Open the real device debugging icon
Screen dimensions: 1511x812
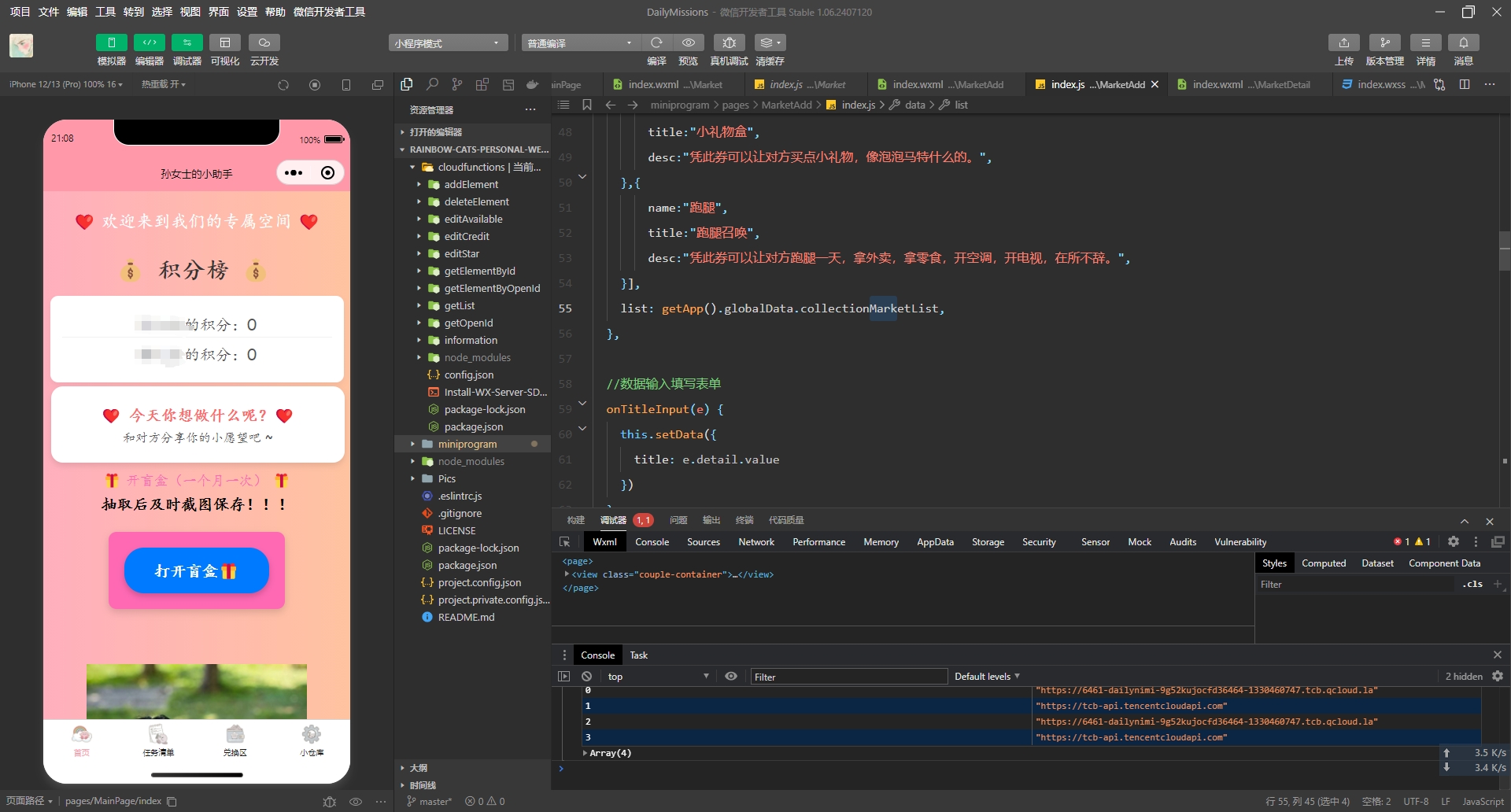pyautogui.click(x=729, y=42)
